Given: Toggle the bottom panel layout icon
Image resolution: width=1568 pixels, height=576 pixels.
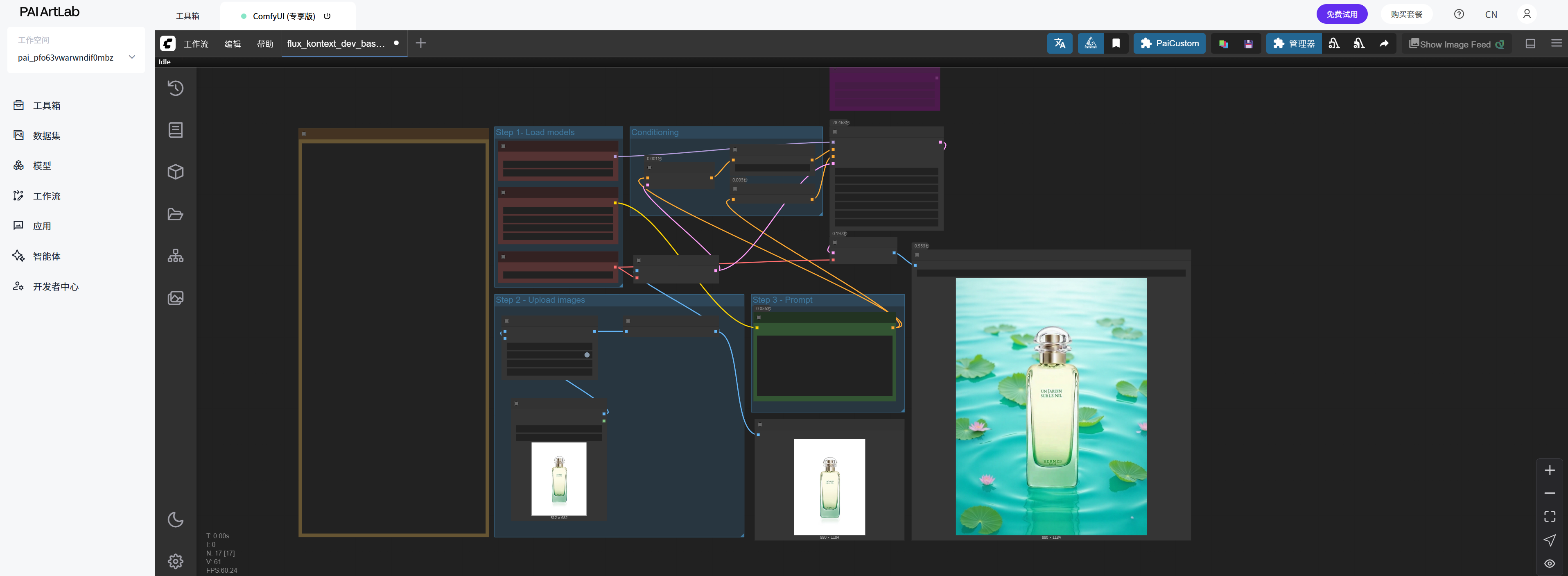Looking at the screenshot, I should point(1530,43).
